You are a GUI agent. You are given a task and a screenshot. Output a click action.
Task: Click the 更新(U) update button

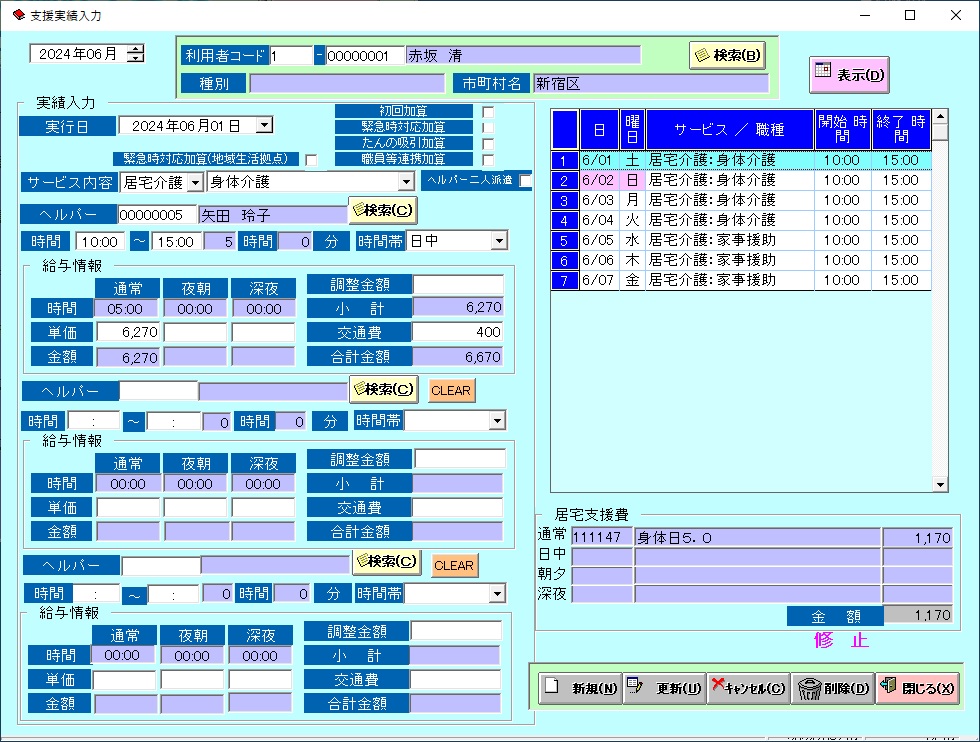pos(664,688)
